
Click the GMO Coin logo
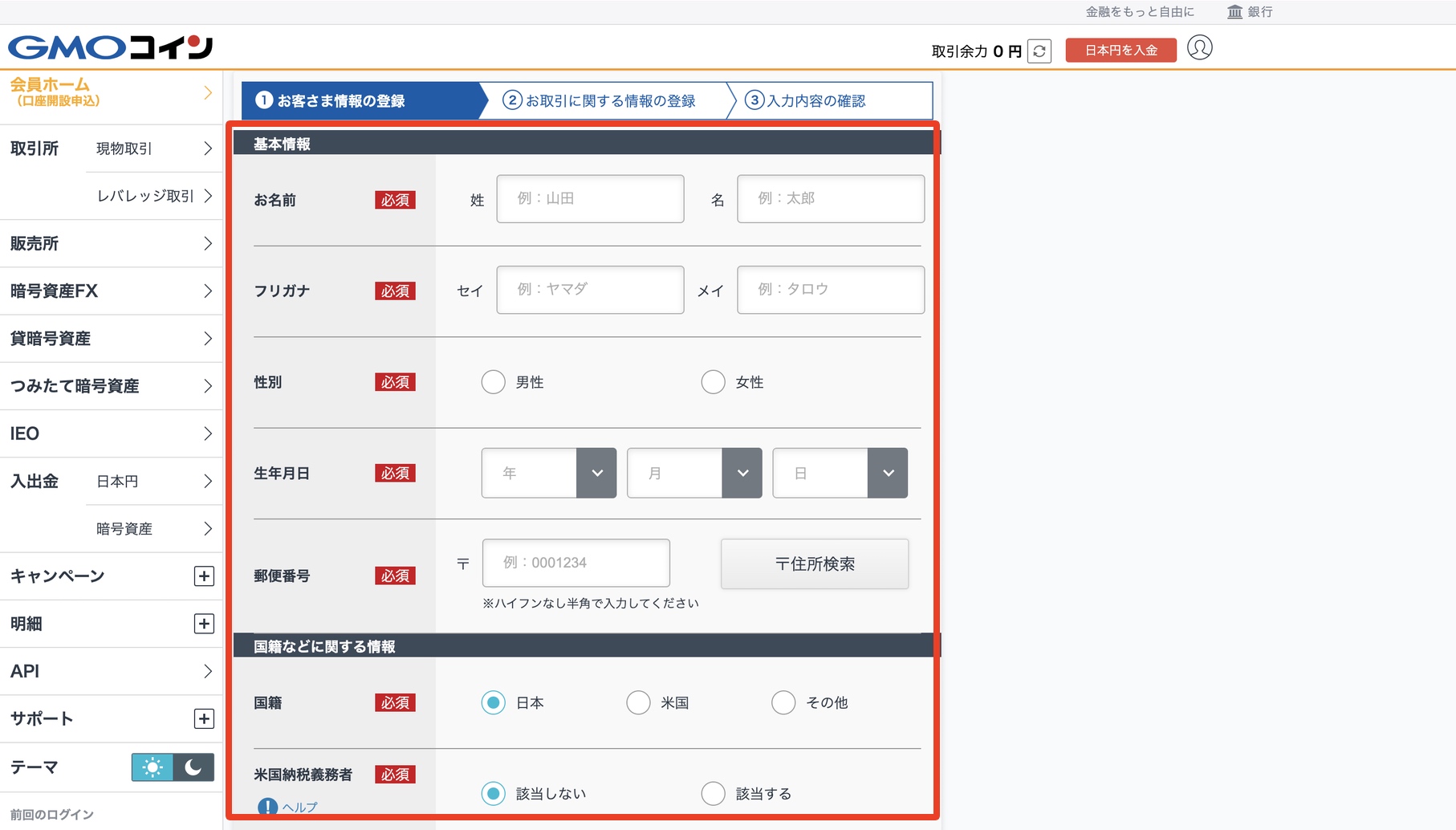(x=110, y=47)
